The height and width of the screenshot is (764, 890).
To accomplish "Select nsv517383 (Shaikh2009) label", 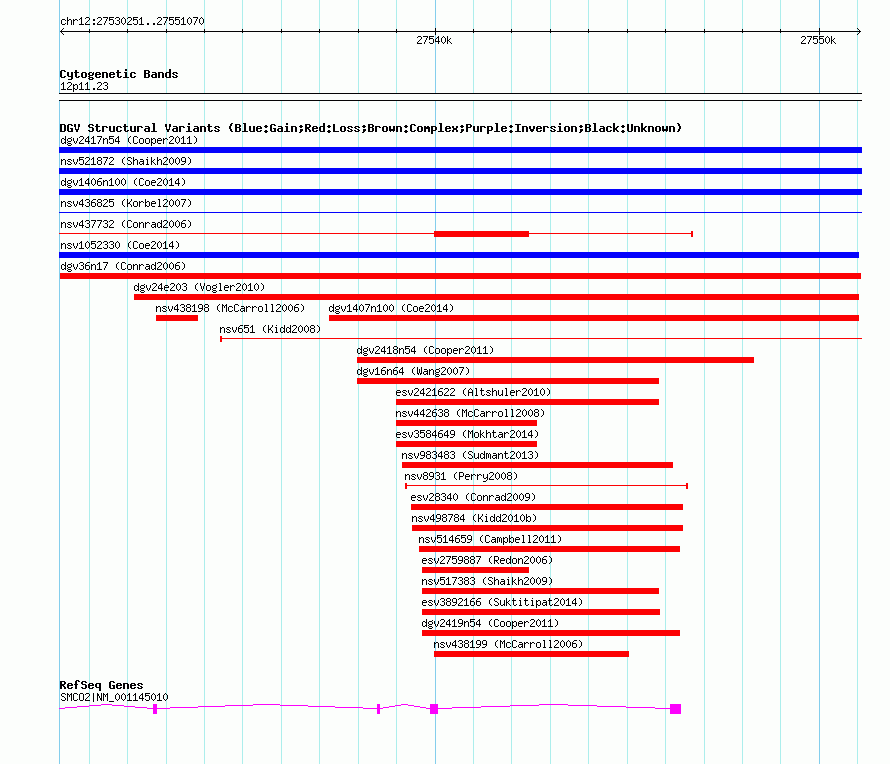I will coord(487,581).
